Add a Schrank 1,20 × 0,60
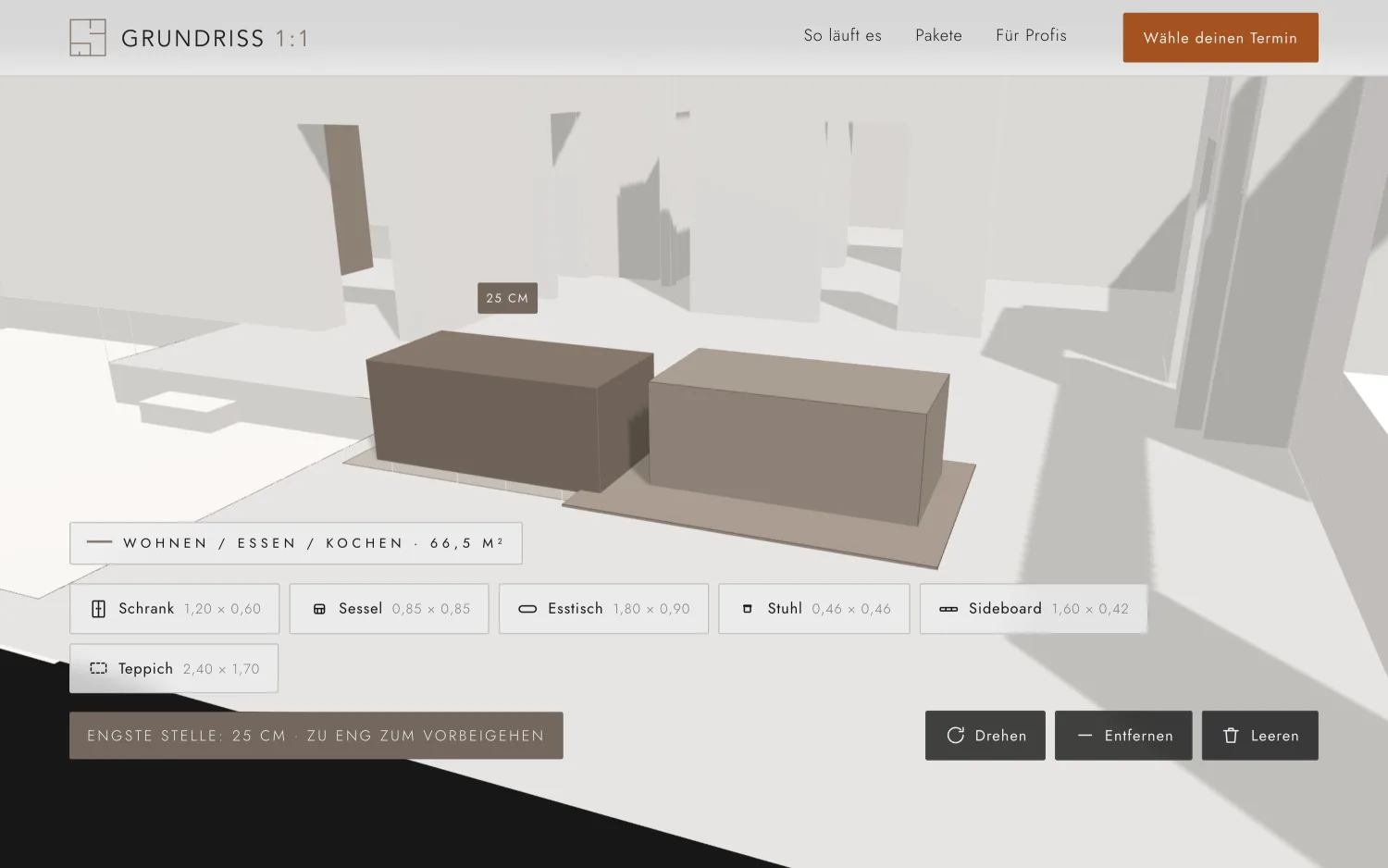 coord(175,609)
